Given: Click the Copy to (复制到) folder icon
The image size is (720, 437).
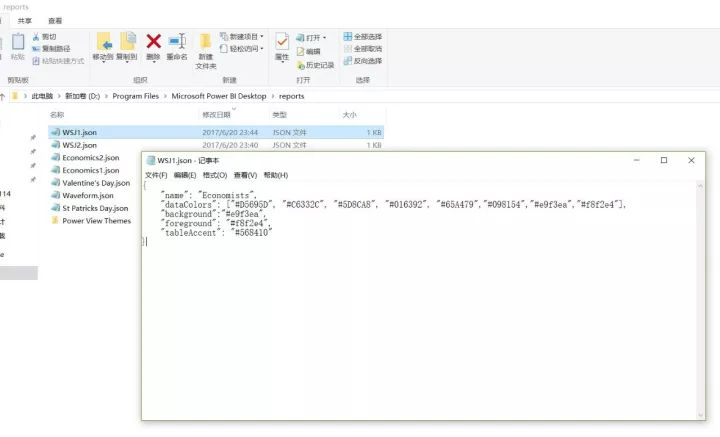Looking at the screenshot, I should pyautogui.click(x=128, y=42).
